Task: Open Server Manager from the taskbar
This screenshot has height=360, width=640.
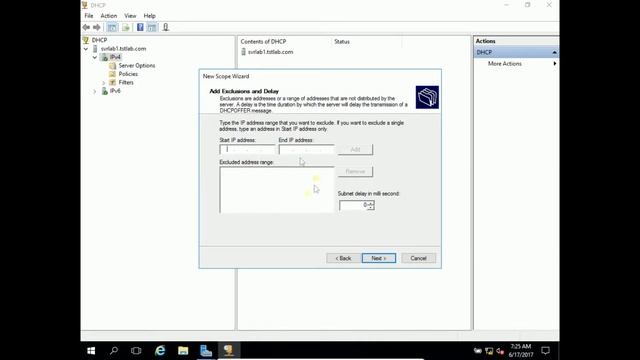Action: 206,351
